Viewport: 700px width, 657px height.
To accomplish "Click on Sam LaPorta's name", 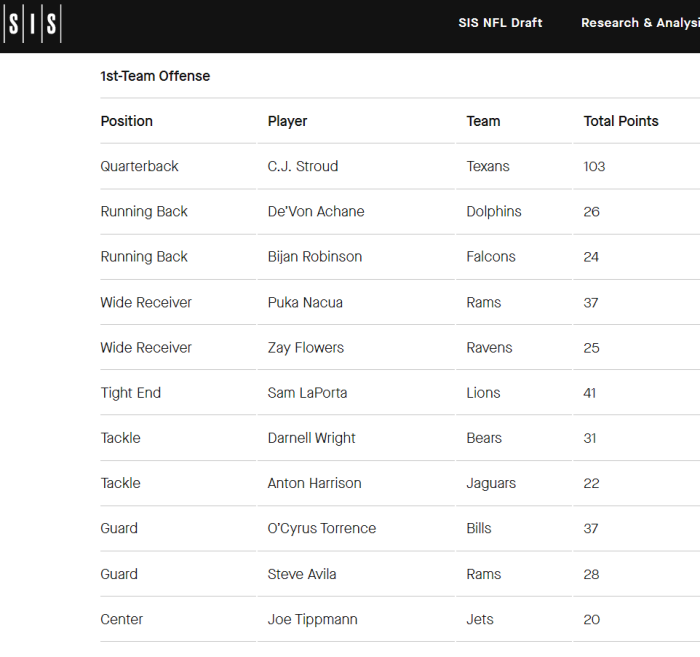I will pyautogui.click(x=307, y=392).
